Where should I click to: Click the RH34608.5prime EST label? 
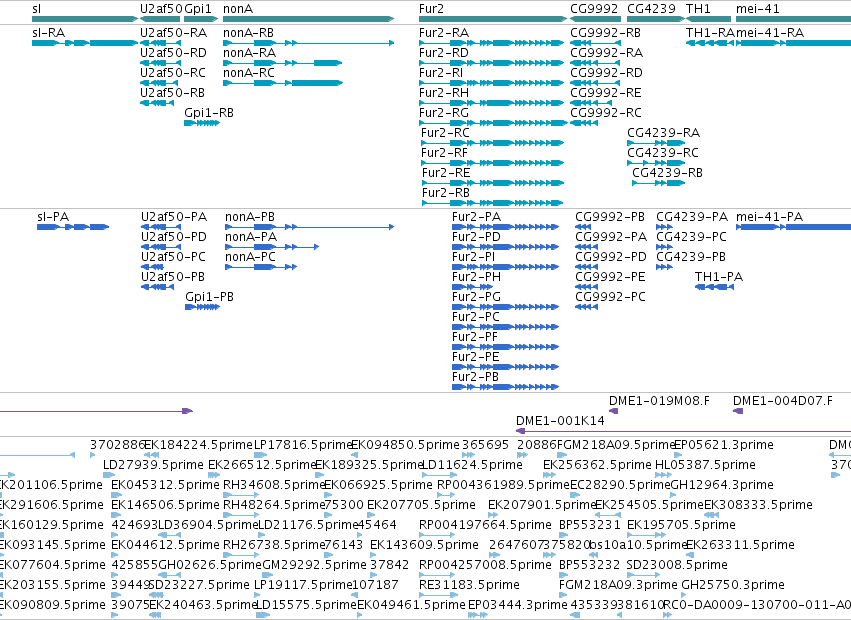(274, 485)
